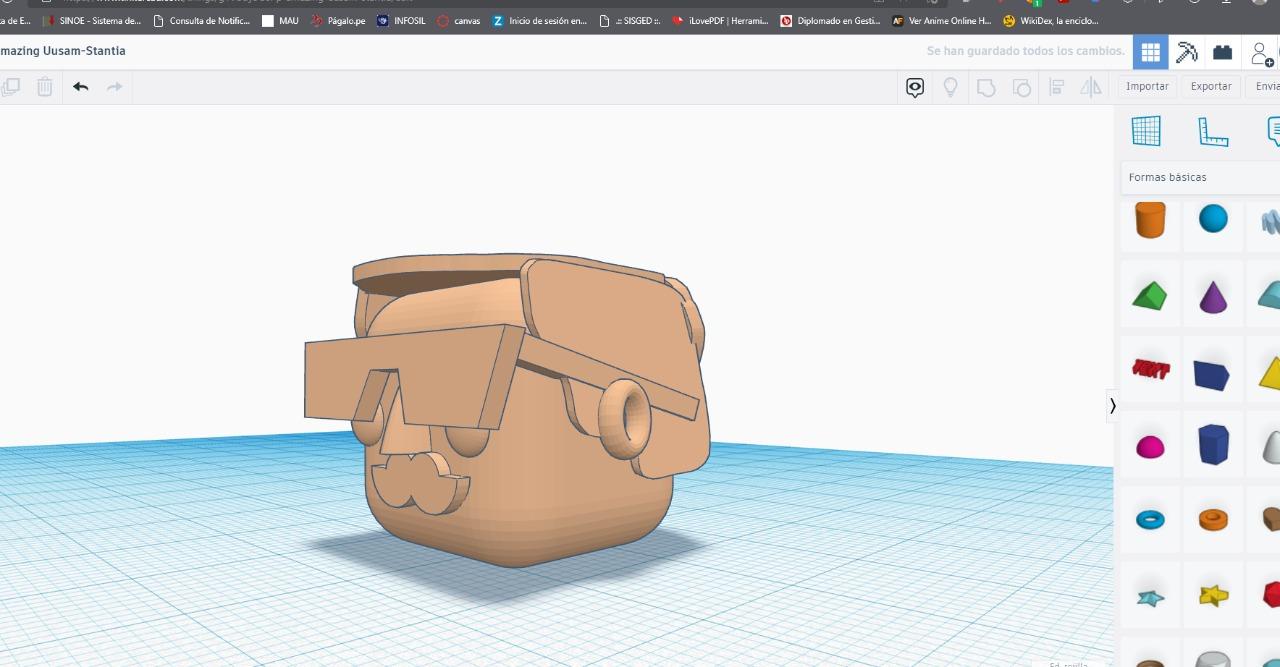Click the align tool icon
The height and width of the screenshot is (667, 1280).
[x=1057, y=88]
